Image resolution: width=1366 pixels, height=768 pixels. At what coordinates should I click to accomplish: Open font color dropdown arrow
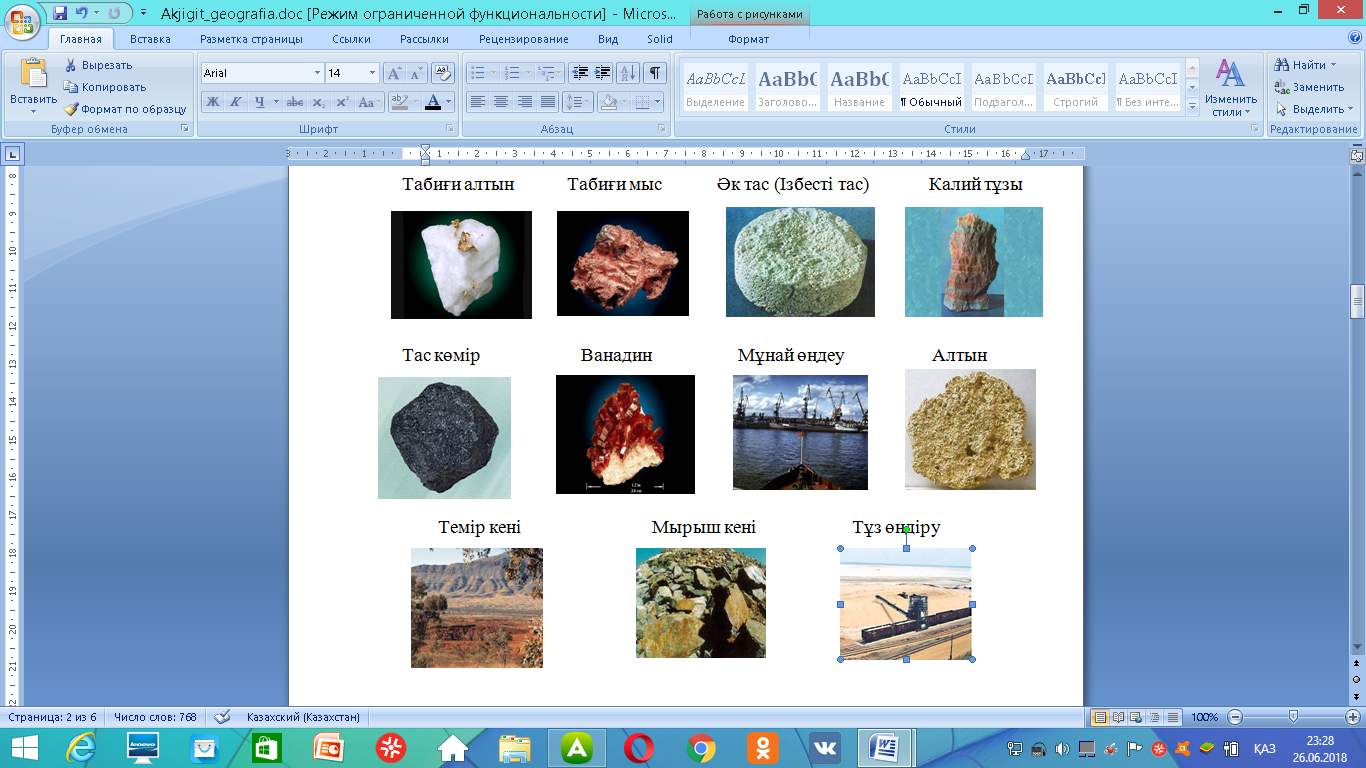(447, 102)
